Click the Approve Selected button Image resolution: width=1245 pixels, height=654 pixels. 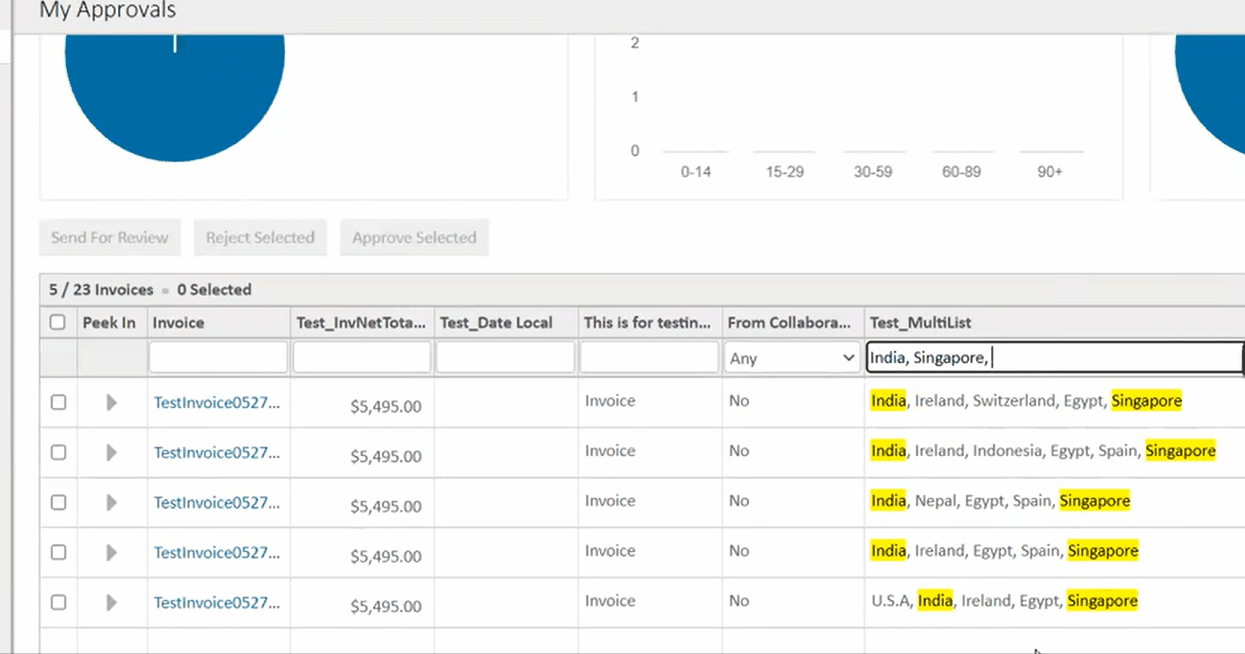[414, 237]
